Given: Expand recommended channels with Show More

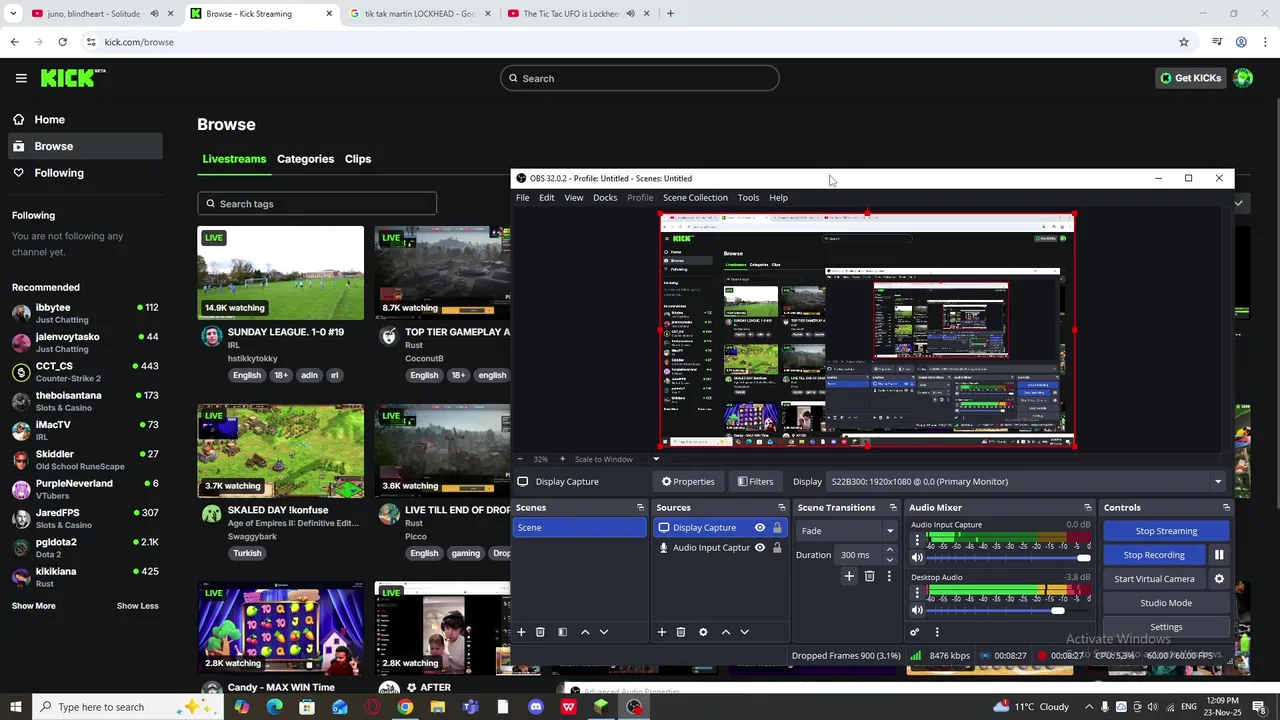Looking at the screenshot, I should [34, 606].
